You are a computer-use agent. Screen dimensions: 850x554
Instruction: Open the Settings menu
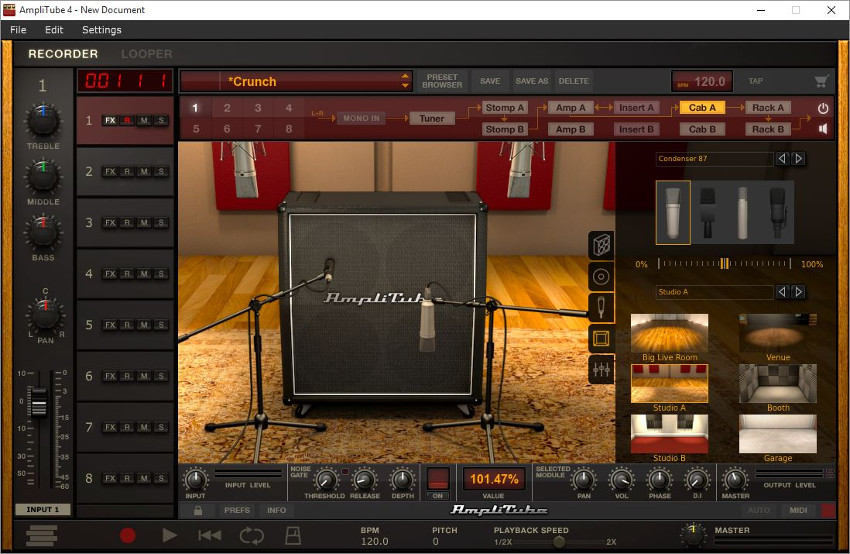[x=101, y=30]
